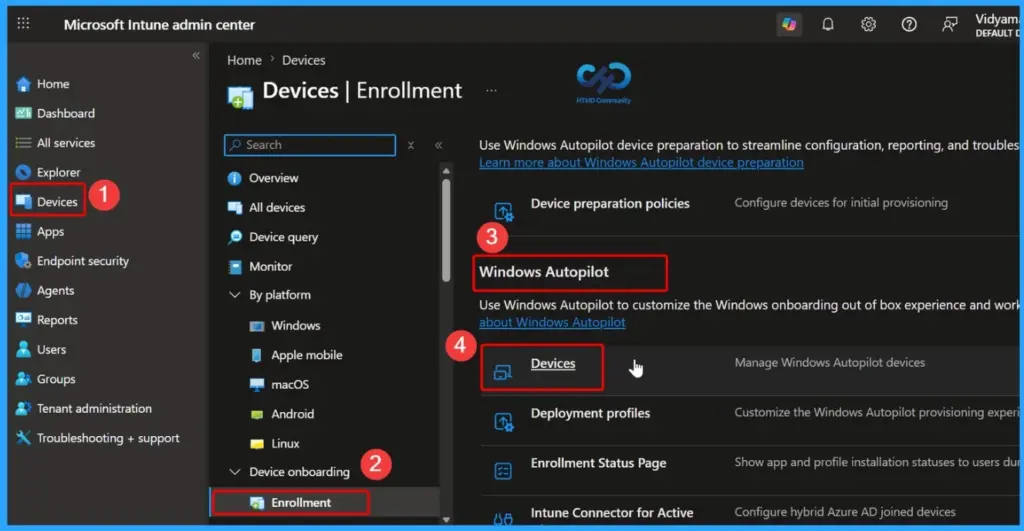1024x531 pixels.
Task: Click the blade menu scrollbar thumb
Action: click(x=446, y=230)
